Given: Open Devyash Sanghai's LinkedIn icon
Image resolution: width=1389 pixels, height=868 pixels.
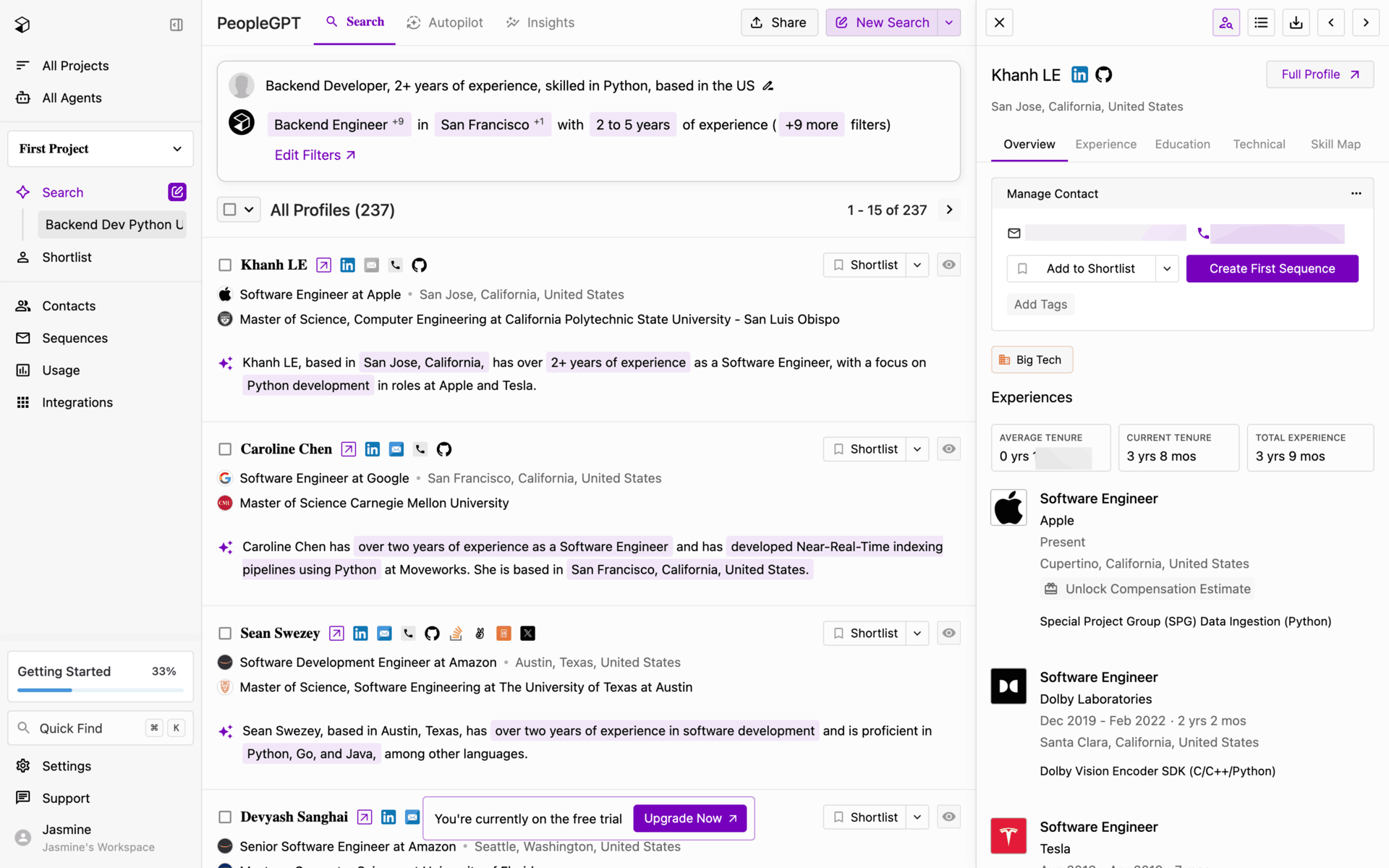Looking at the screenshot, I should pos(388,817).
